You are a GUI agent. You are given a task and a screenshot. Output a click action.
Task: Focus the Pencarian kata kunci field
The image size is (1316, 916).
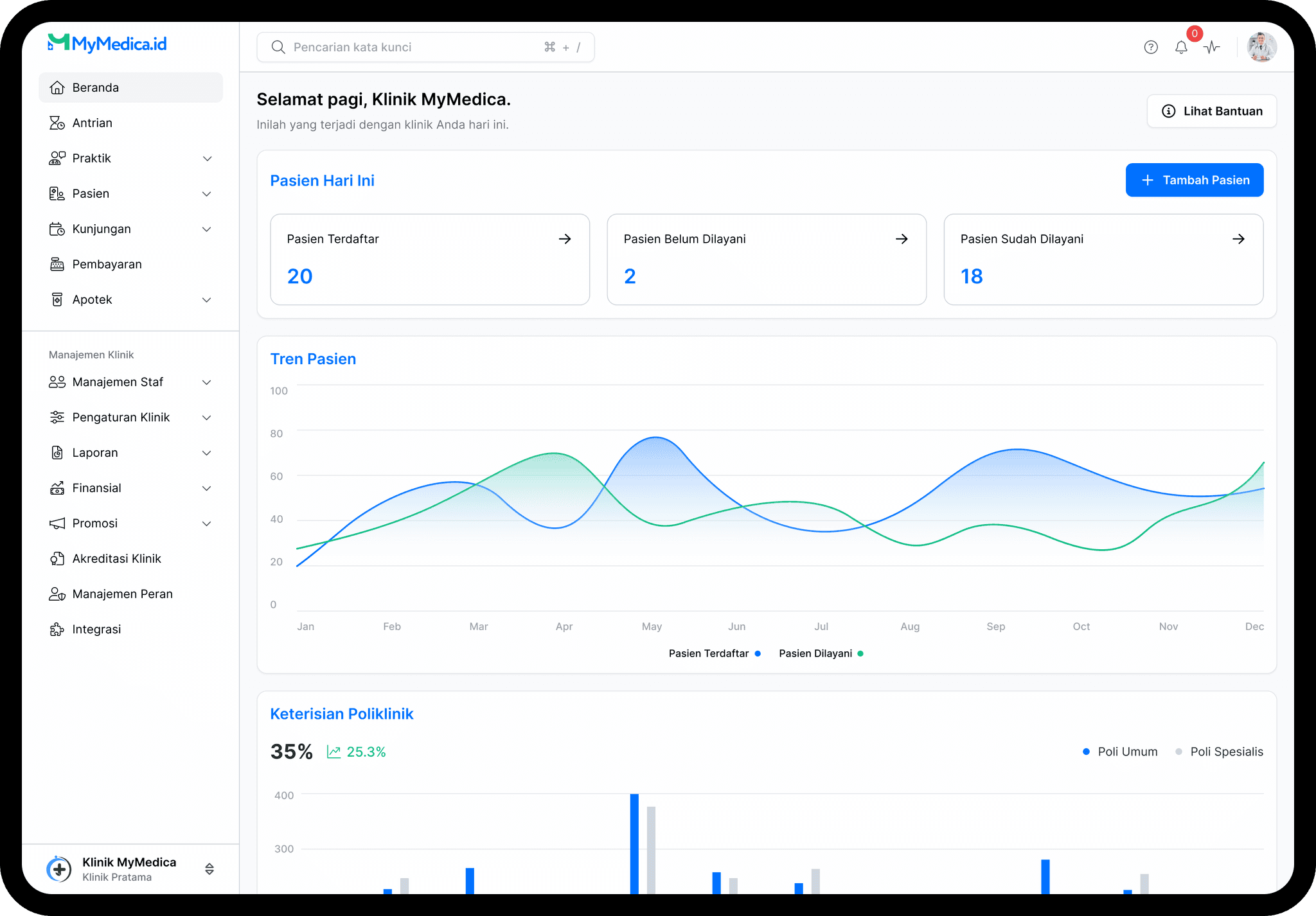pos(425,47)
